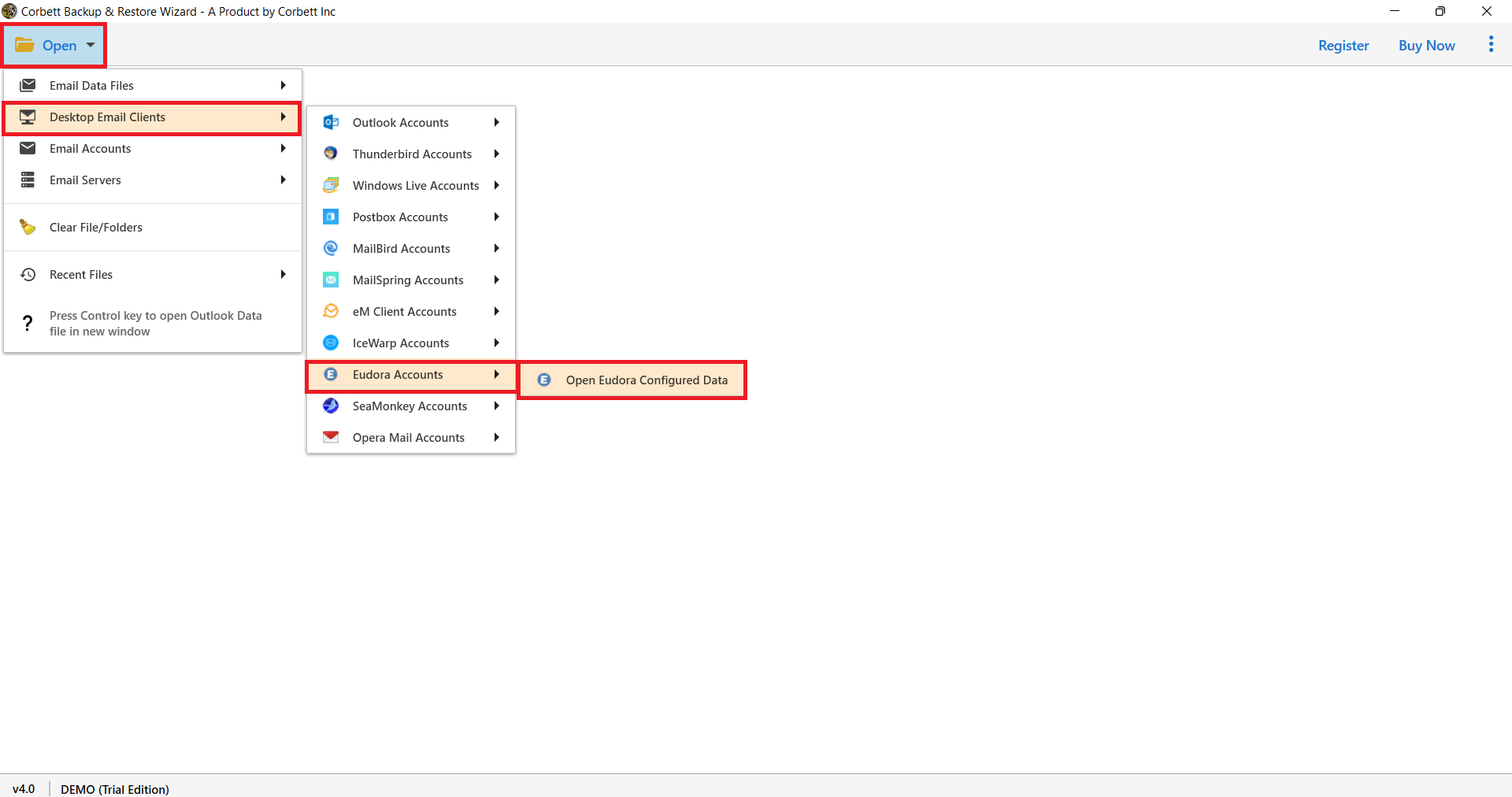1512x797 pixels.
Task: Select Eudora Accounts menu entry
Action: (411, 375)
